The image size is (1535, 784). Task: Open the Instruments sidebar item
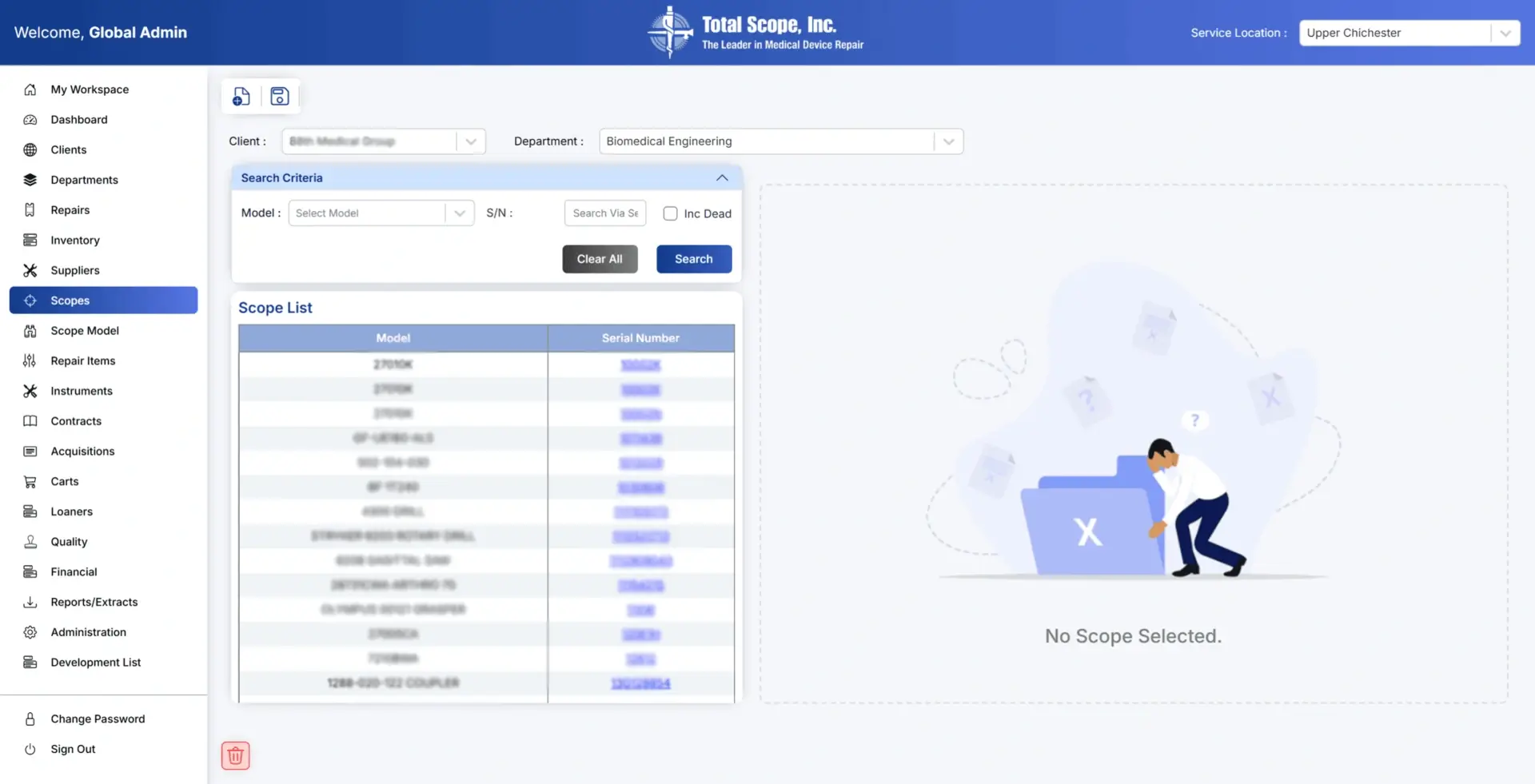(82, 391)
